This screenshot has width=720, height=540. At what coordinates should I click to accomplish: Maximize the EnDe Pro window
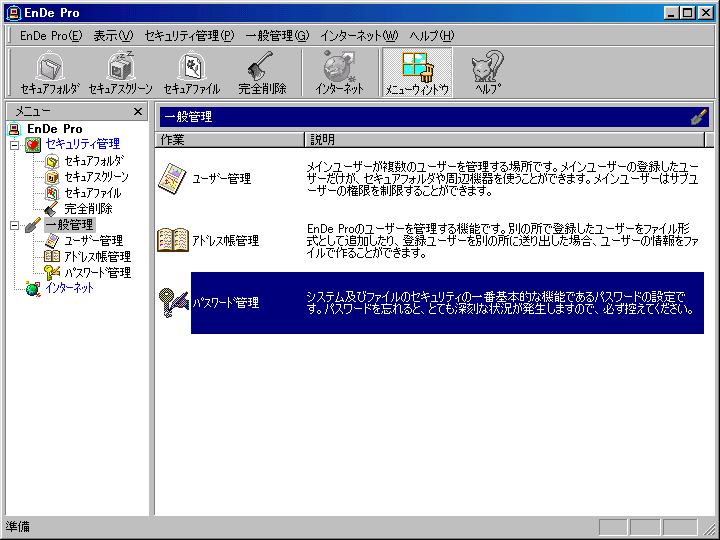688,13
